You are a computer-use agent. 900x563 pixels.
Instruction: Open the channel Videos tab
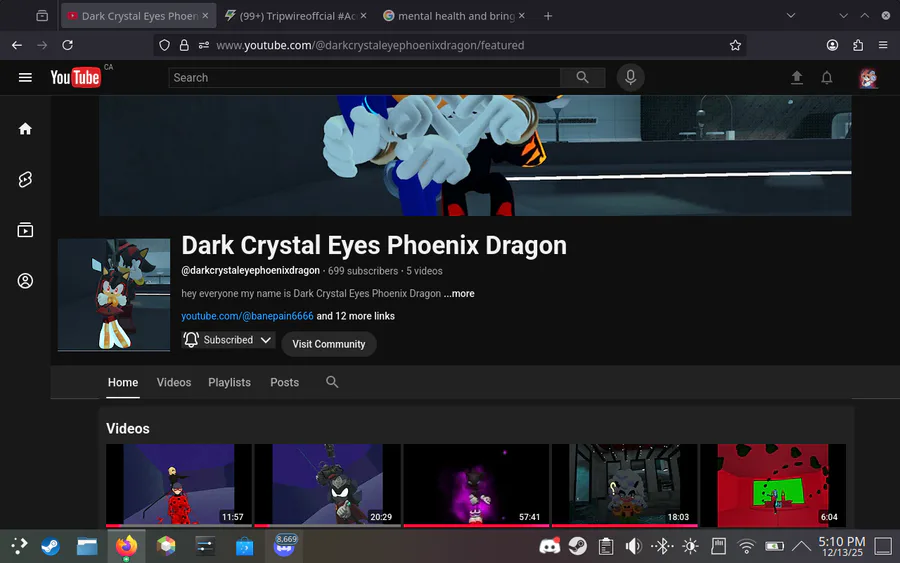click(x=174, y=382)
